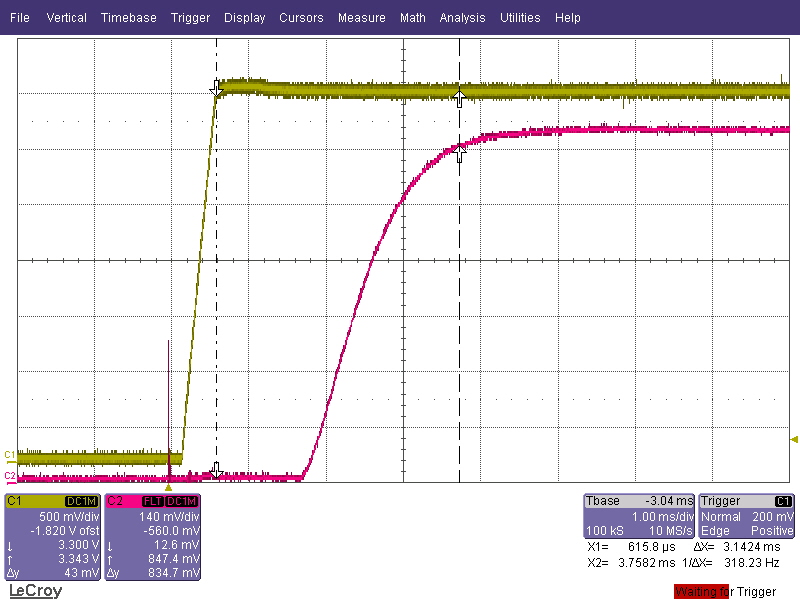
Task: Open the Trigger menu
Action: pyautogui.click(x=190, y=18)
